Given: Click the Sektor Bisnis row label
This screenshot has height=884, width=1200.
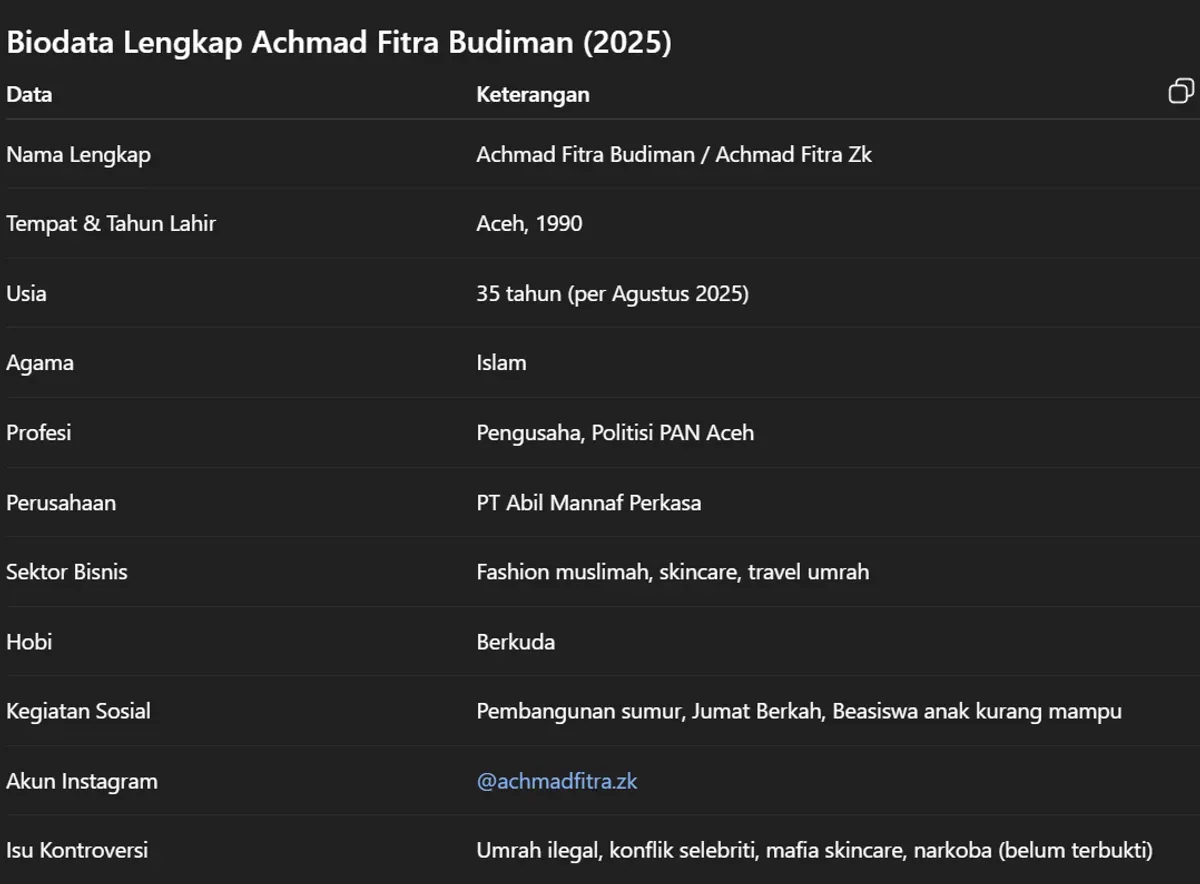Looking at the screenshot, I should click(x=67, y=572).
